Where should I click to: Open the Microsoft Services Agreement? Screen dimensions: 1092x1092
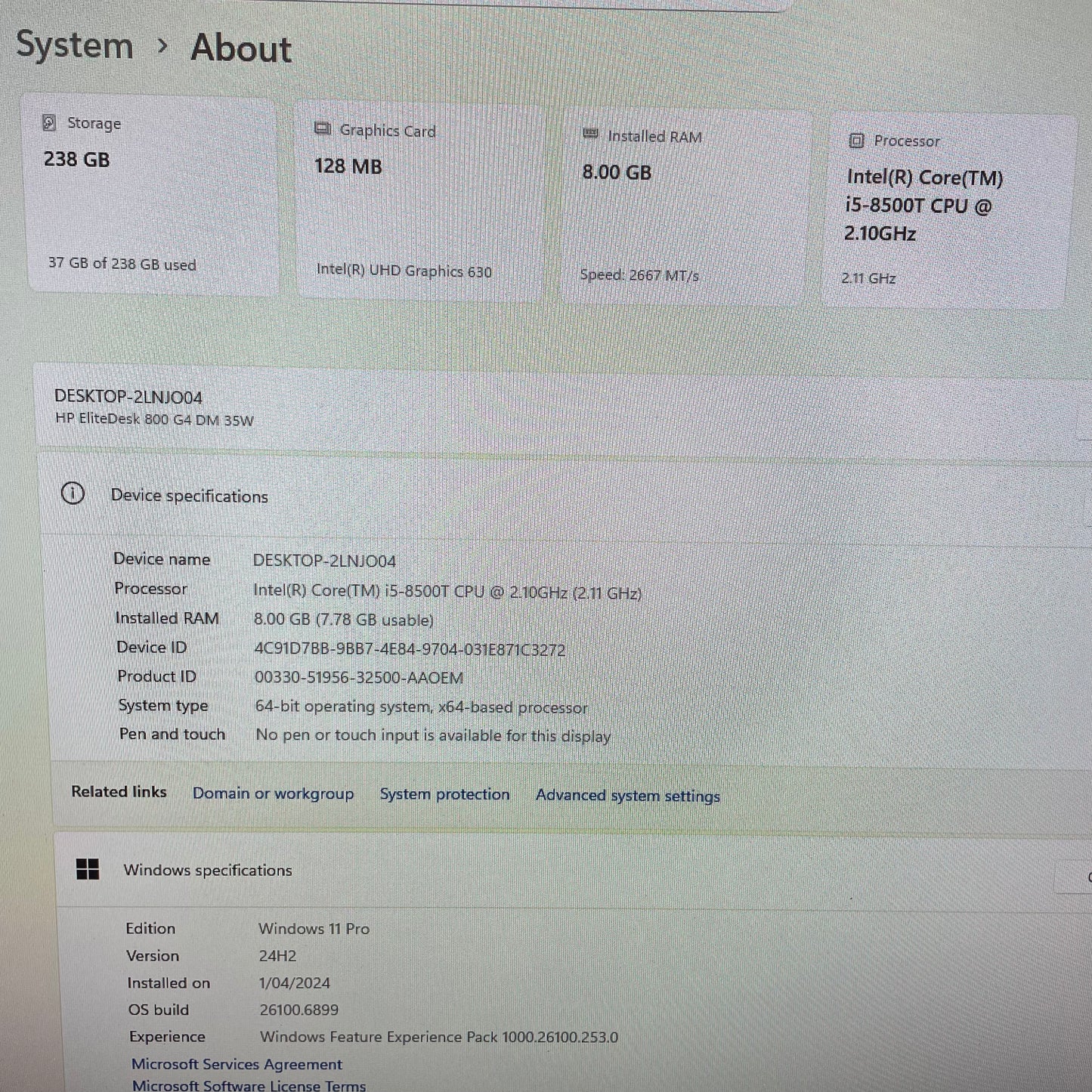[x=237, y=1063]
